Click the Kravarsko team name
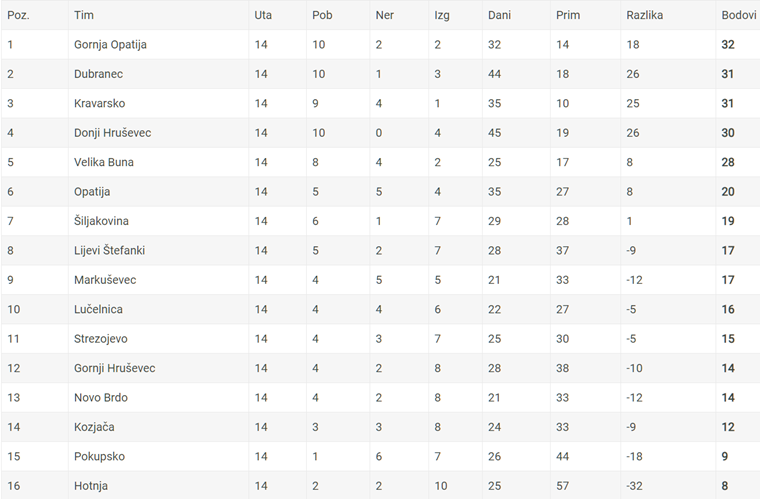 click(99, 104)
